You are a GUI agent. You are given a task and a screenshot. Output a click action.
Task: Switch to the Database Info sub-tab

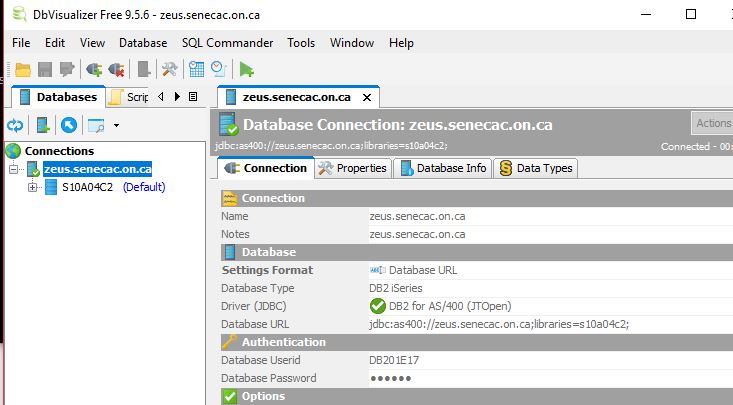point(443,168)
